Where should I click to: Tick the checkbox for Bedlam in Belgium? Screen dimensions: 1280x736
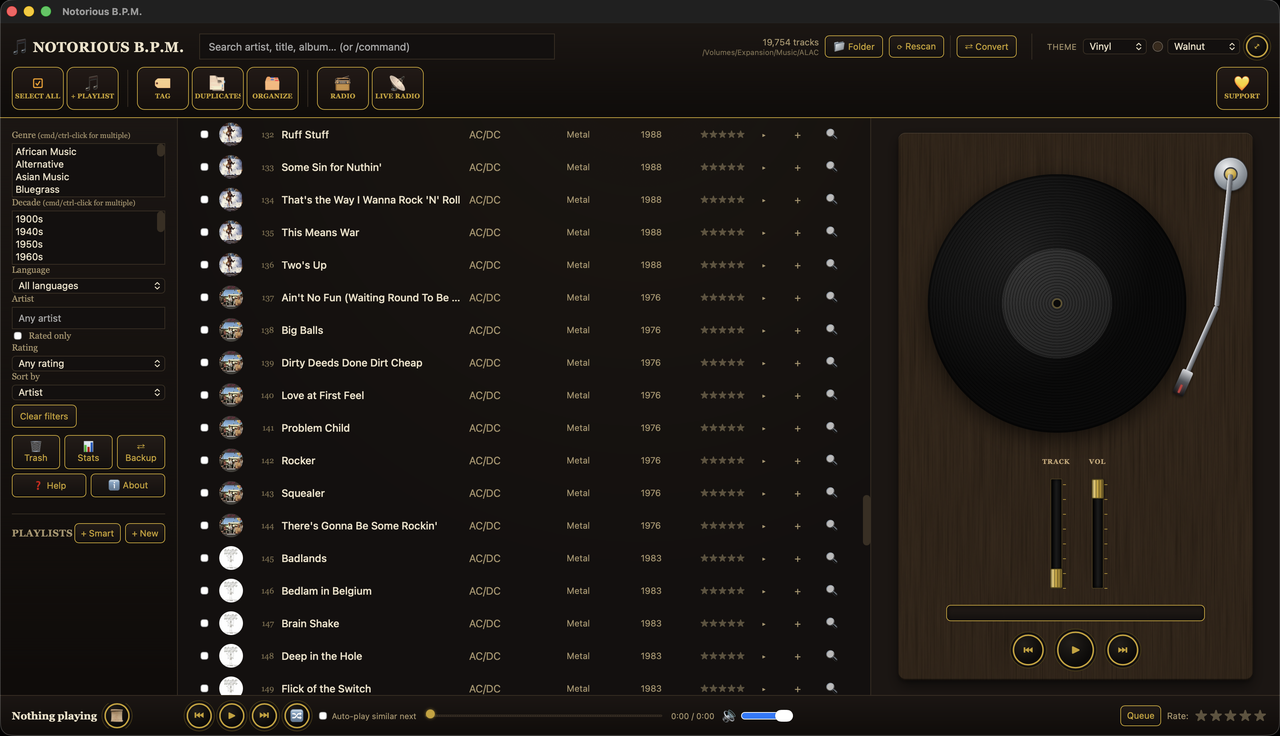click(x=205, y=591)
